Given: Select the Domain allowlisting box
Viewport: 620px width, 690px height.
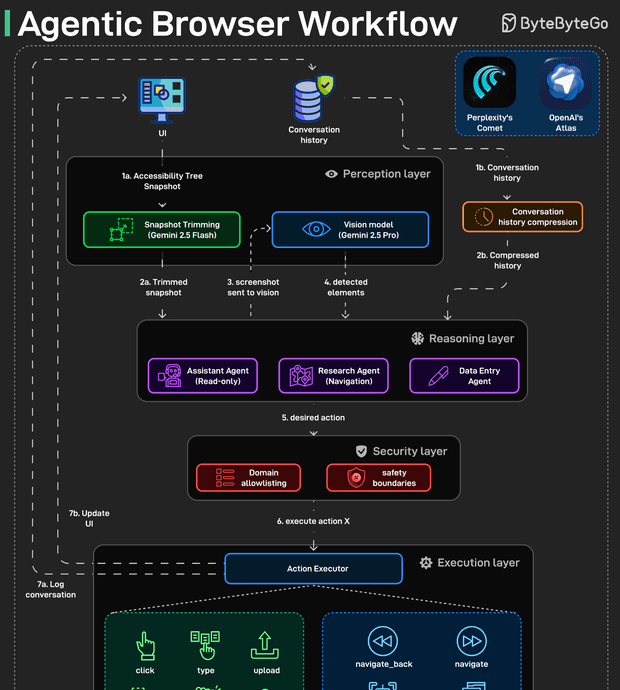Looking at the screenshot, I should pos(249,478).
